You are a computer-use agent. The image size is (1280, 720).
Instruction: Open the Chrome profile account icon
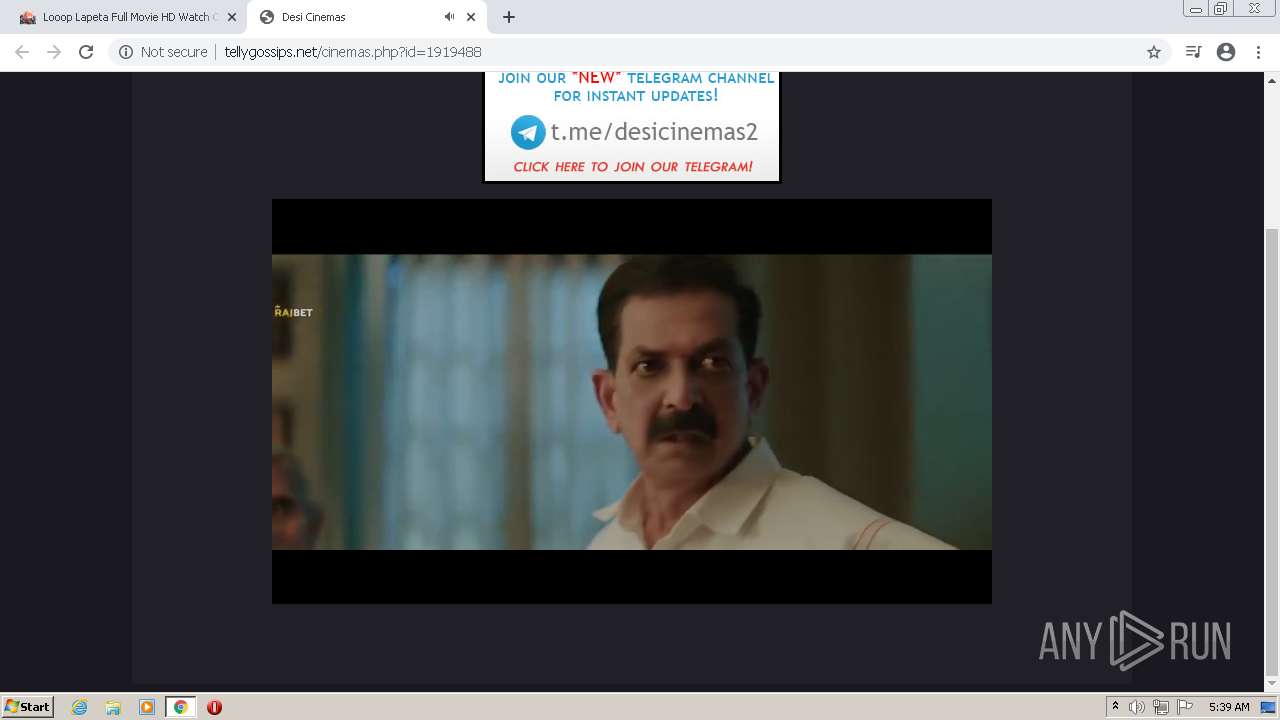[1226, 52]
